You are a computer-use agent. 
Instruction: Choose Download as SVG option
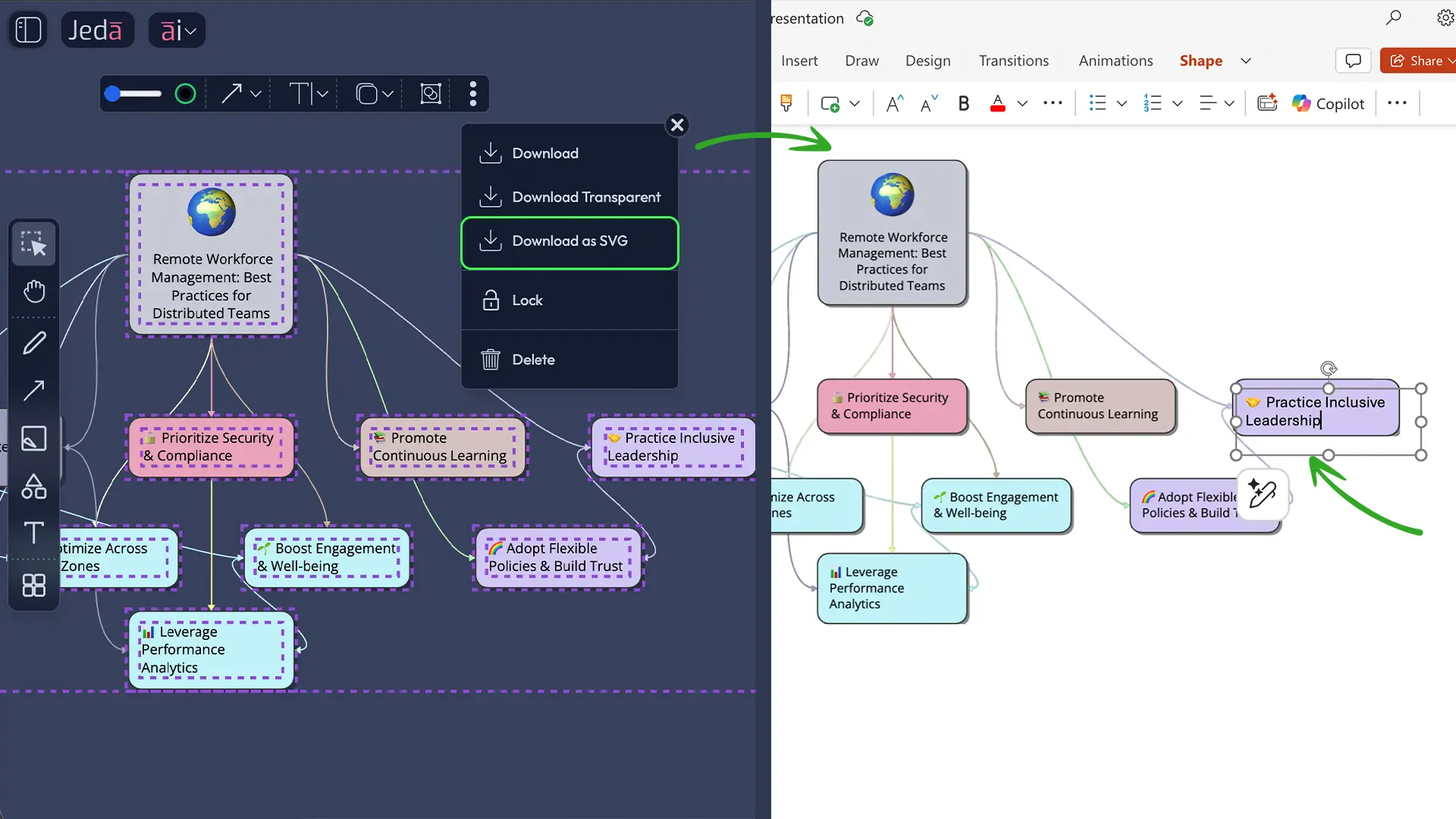tap(570, 241)
